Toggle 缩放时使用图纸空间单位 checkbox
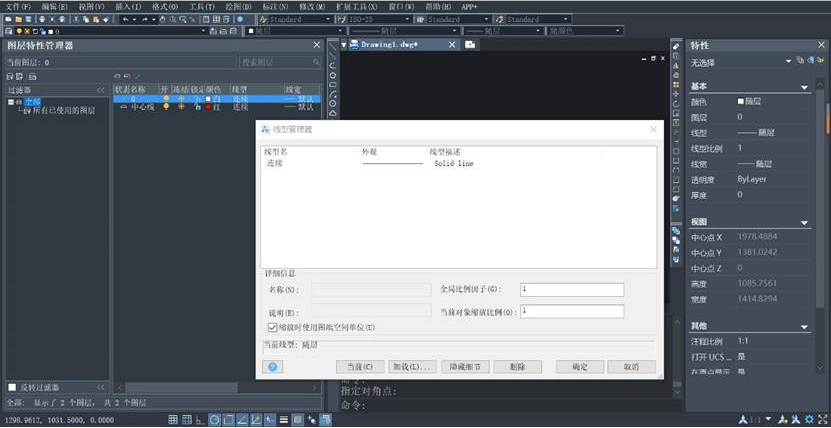 [273, 327]
